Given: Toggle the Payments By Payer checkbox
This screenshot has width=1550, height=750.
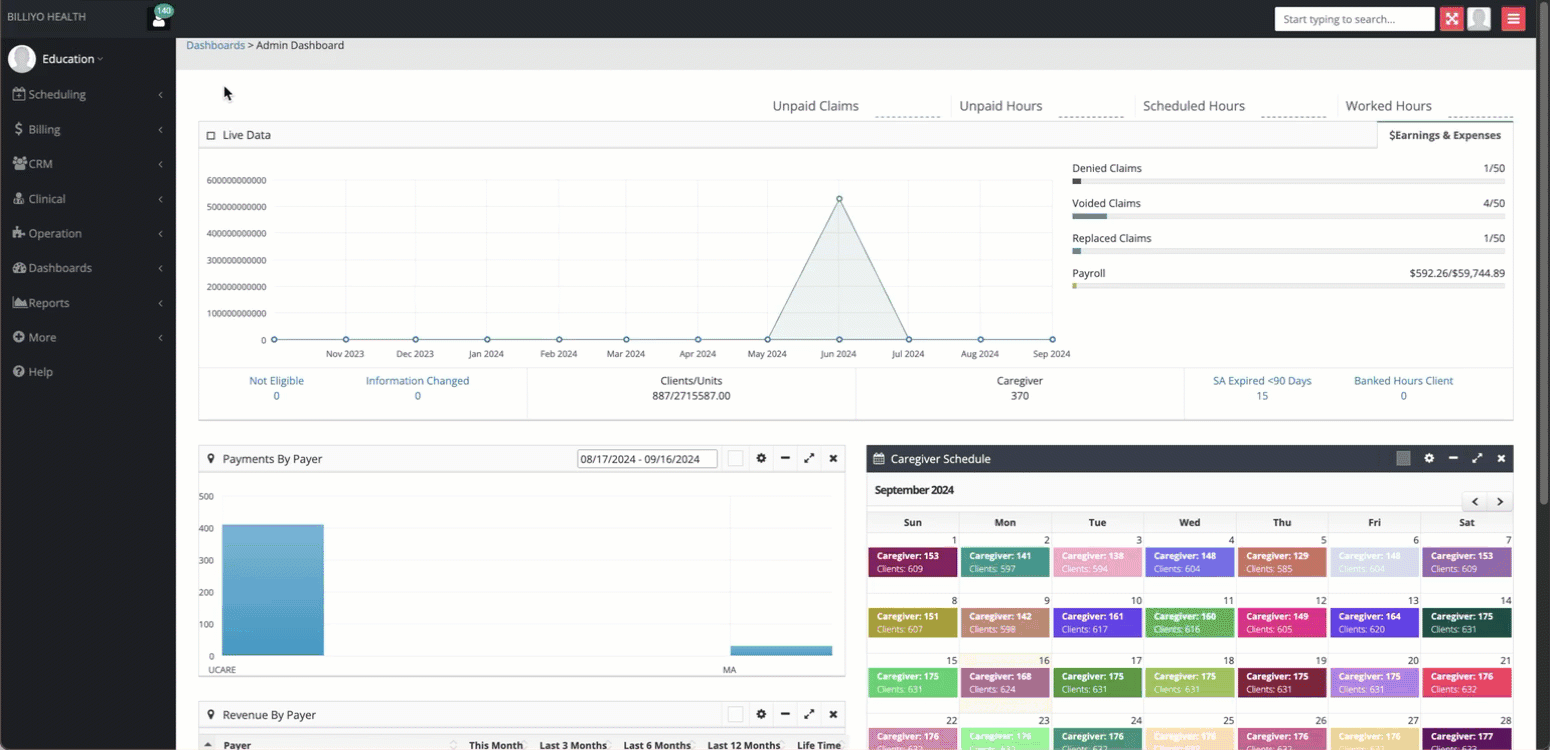Looking at the screenshot, I should [x=735, y=458].
